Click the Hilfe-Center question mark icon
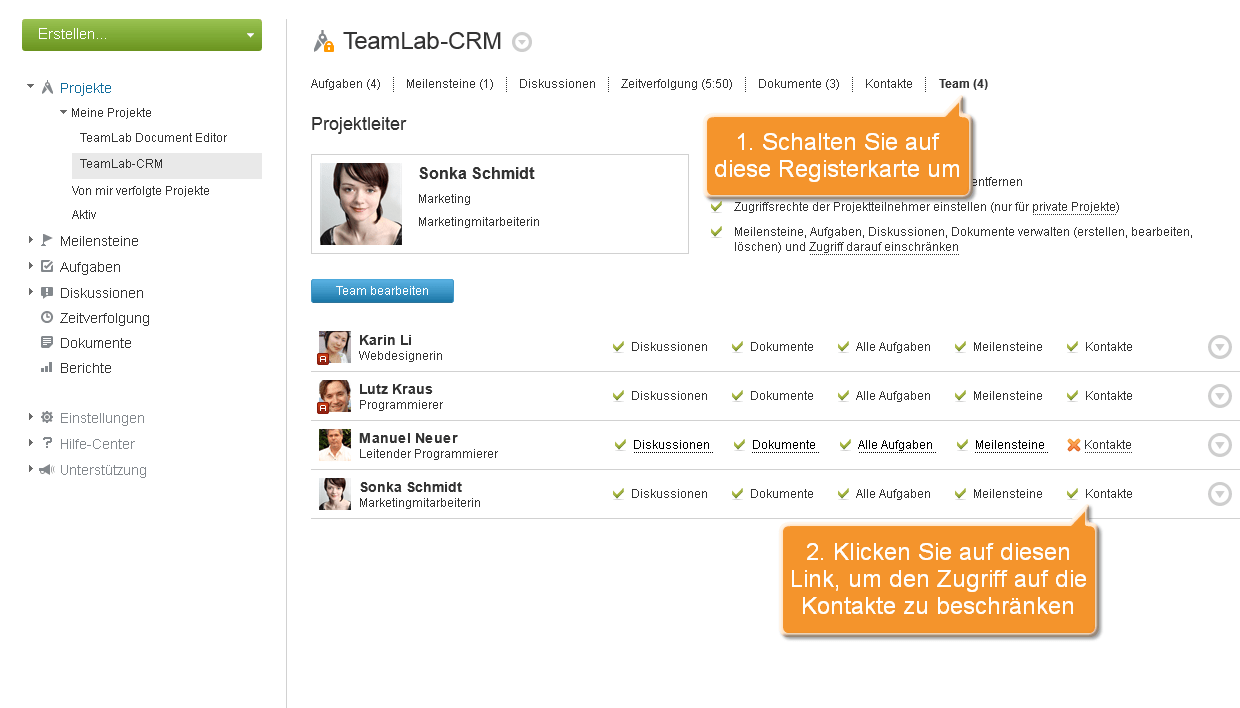Viewport: 1240px width, 708px height. click(x=47, y=443)
